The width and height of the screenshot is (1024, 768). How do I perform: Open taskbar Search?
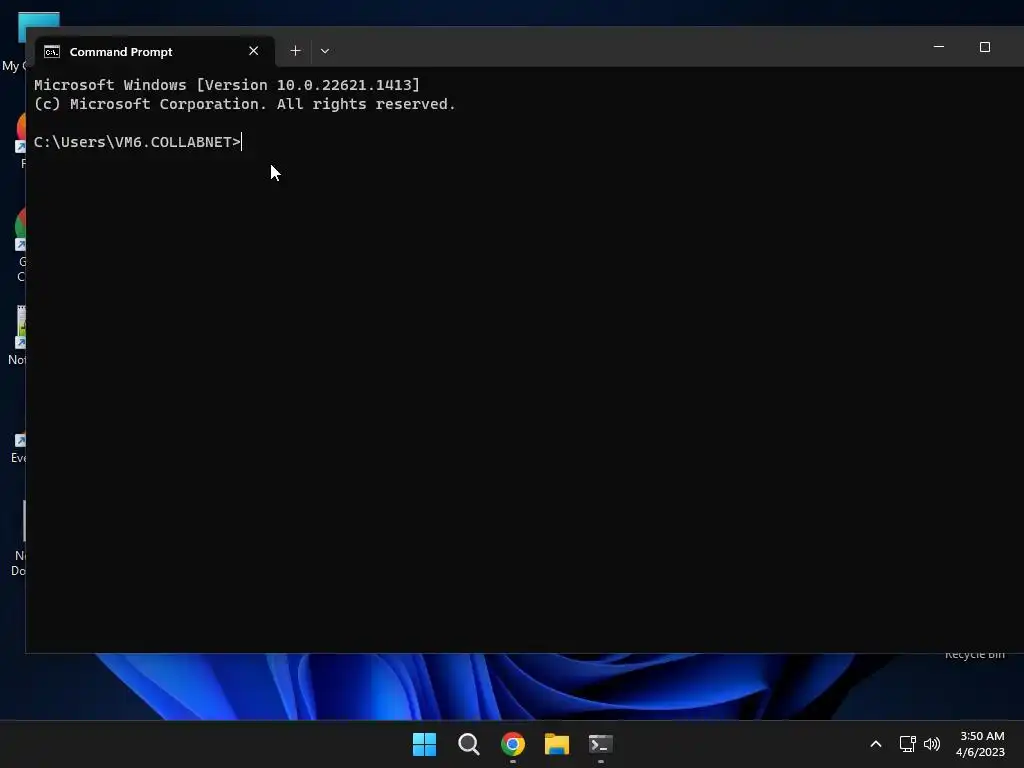pyautogui.click(x=468, y=744)
